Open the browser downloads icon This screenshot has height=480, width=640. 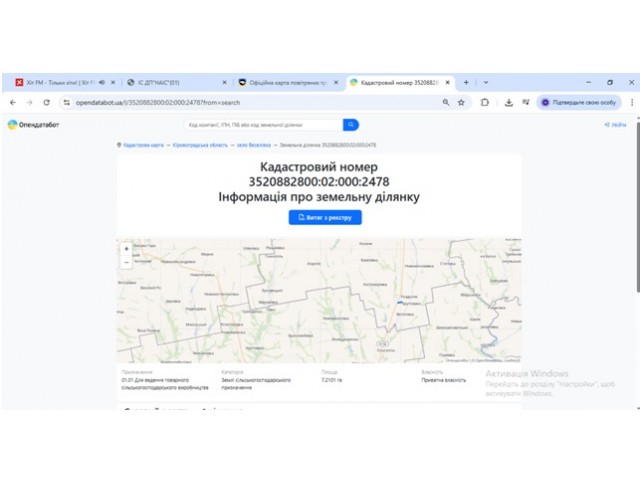[x=509, y=102]
